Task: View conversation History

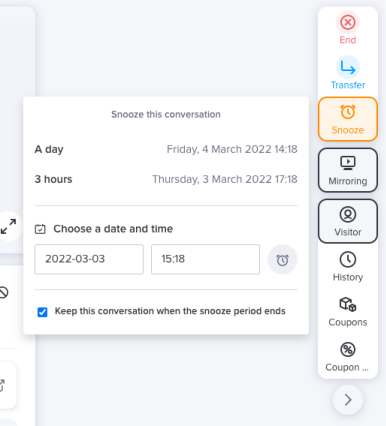Action: pos(348,267)
